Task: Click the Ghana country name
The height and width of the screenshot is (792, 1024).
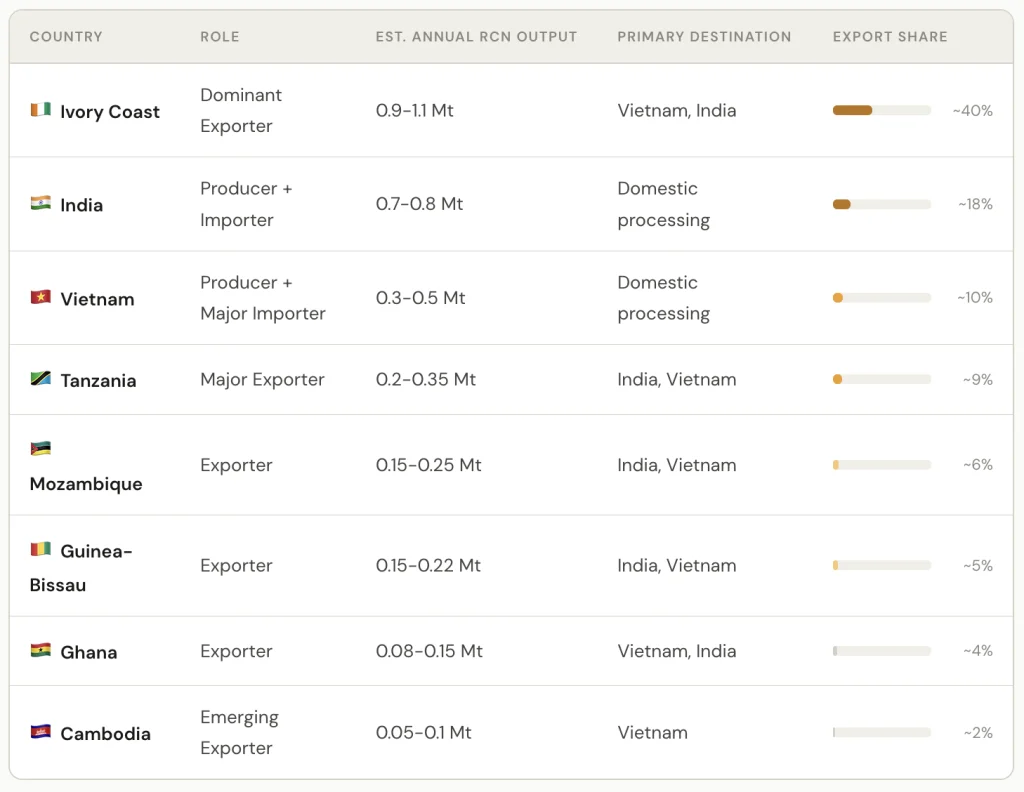Action: (88, 652)
